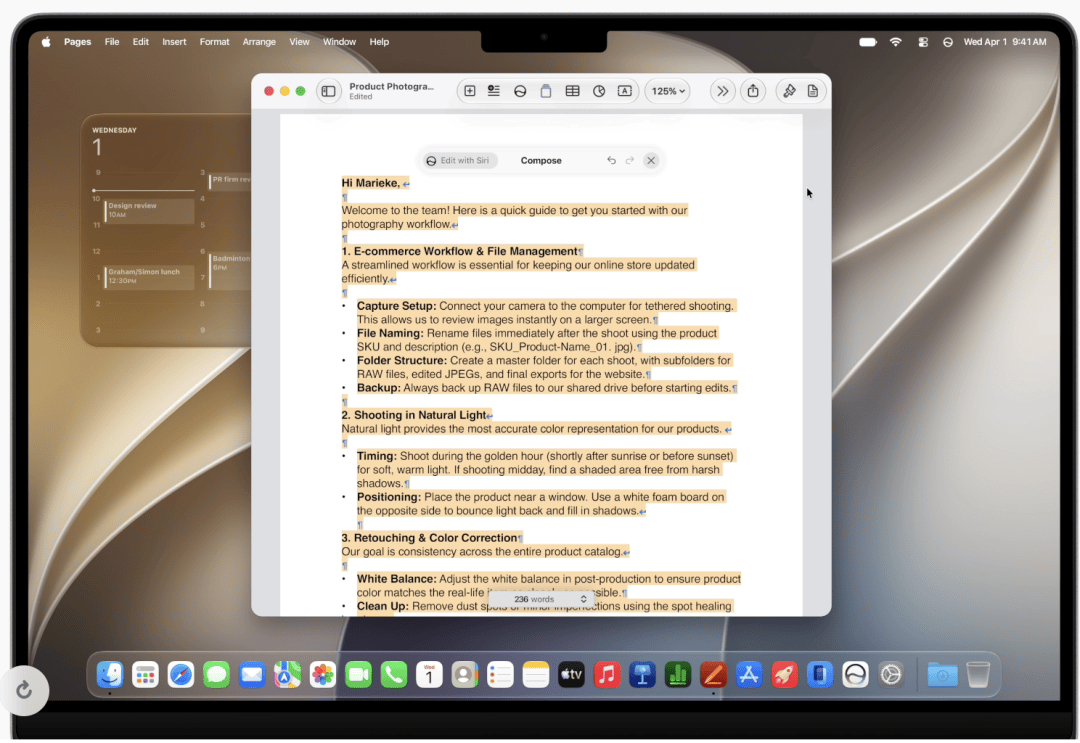Viewport: 1080px width, 743px height.
Task: Open the Arrange menu
Action: (259, 42)
